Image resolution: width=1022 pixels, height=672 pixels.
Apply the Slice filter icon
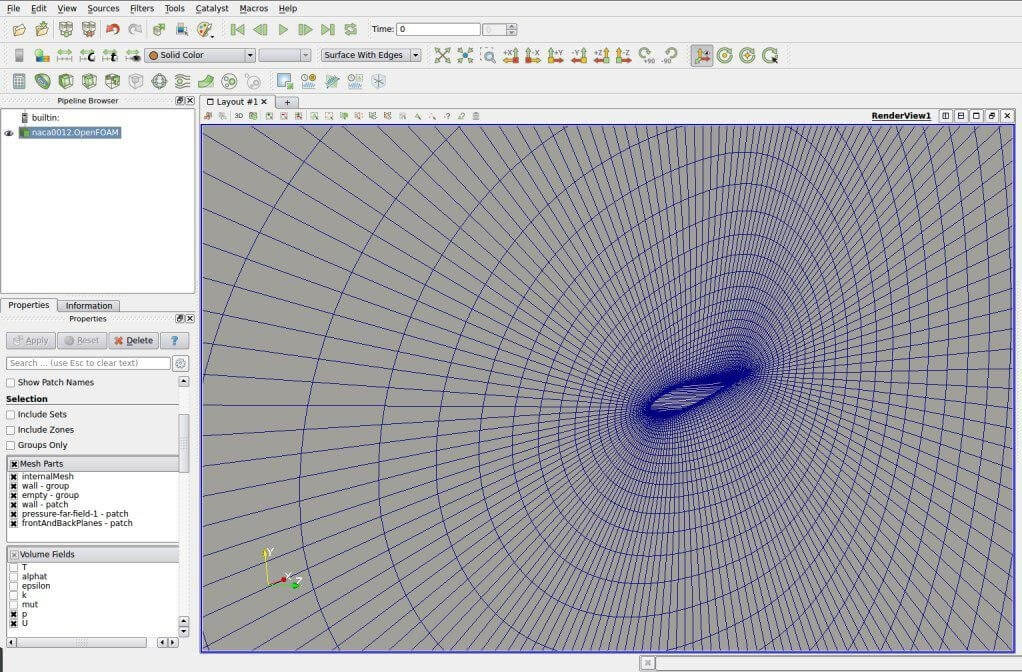(89, 81)
